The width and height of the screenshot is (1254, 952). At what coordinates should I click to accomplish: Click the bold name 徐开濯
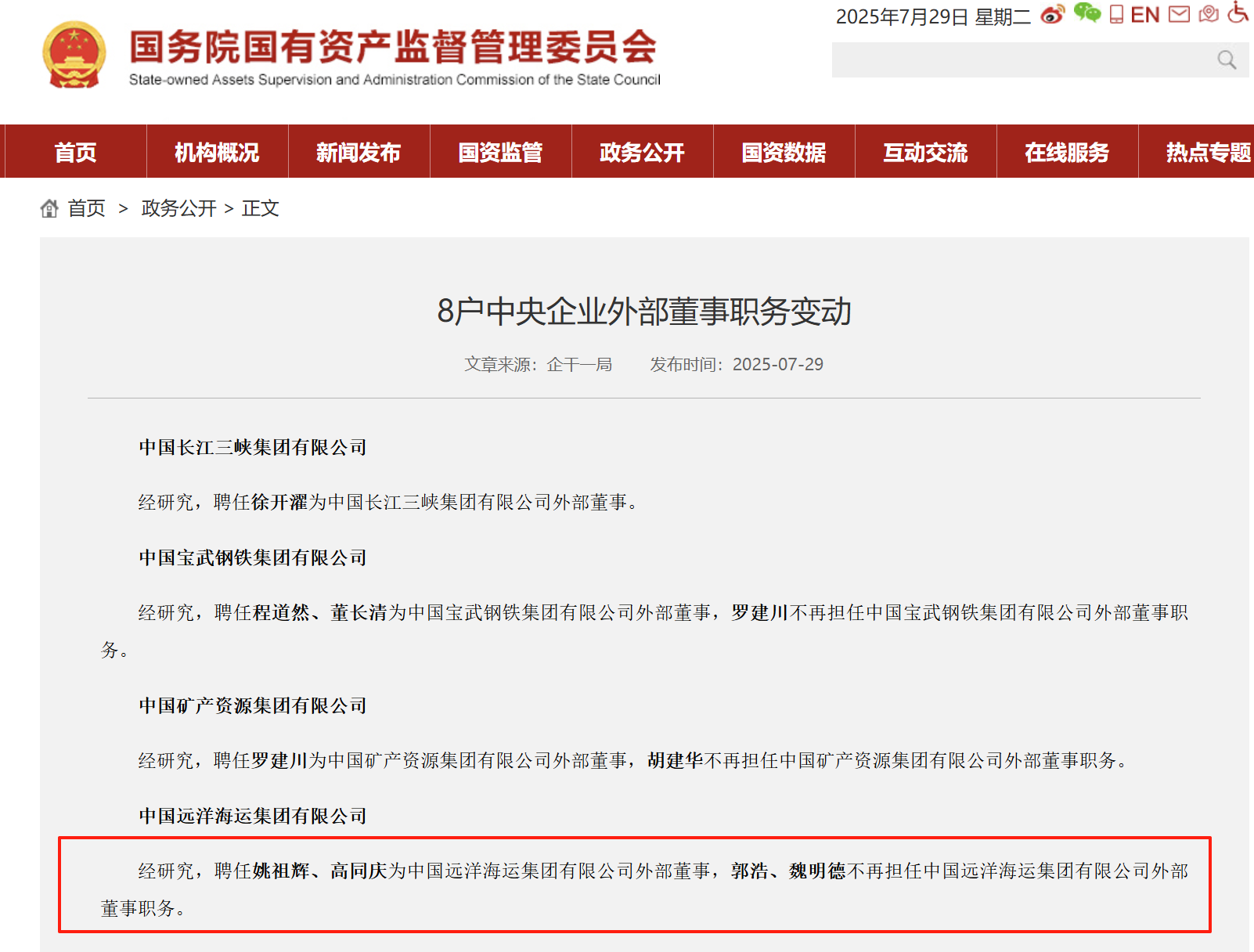(279, 502)
